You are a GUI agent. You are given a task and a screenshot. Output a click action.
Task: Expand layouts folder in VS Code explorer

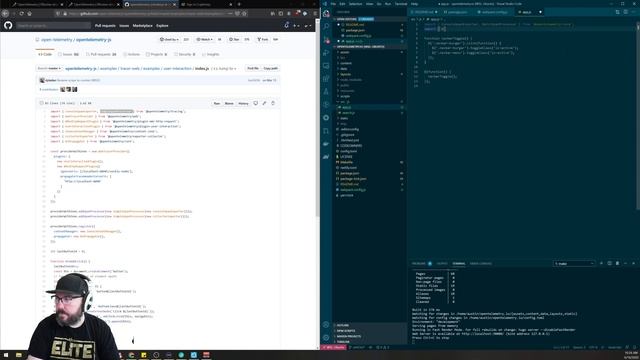tap(369, 74)
